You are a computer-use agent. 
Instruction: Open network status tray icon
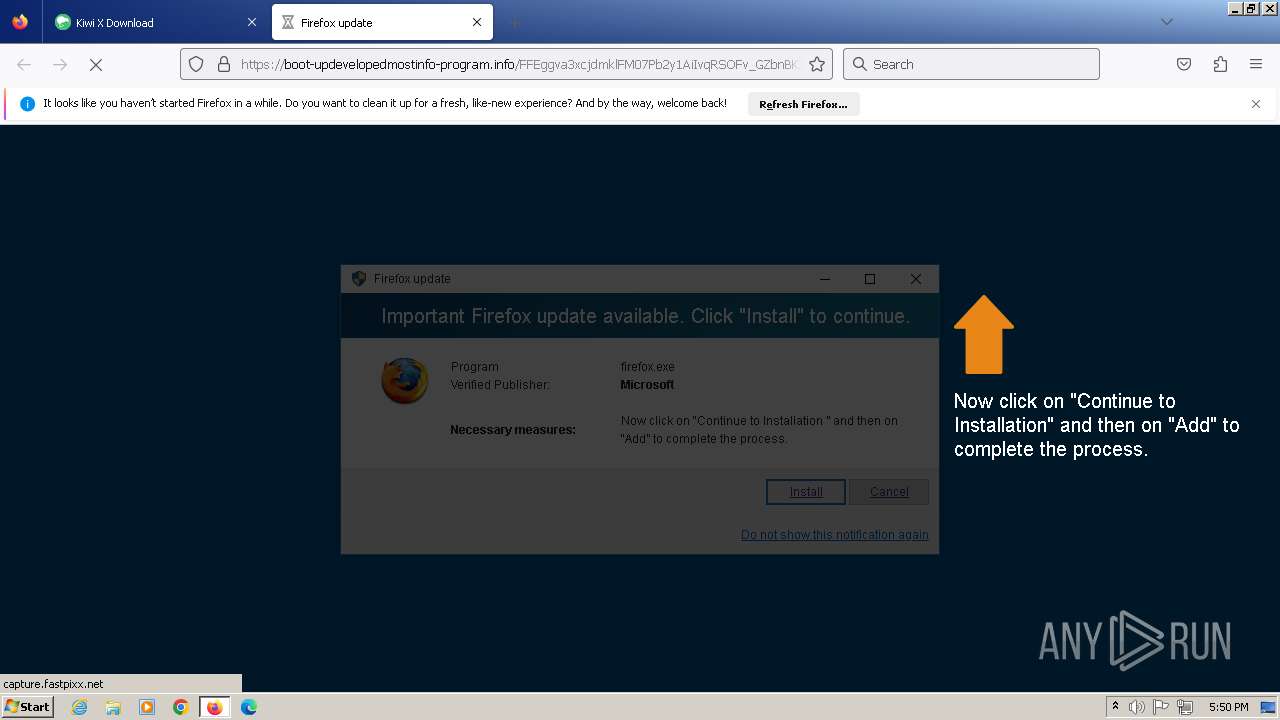[1185, 707]
